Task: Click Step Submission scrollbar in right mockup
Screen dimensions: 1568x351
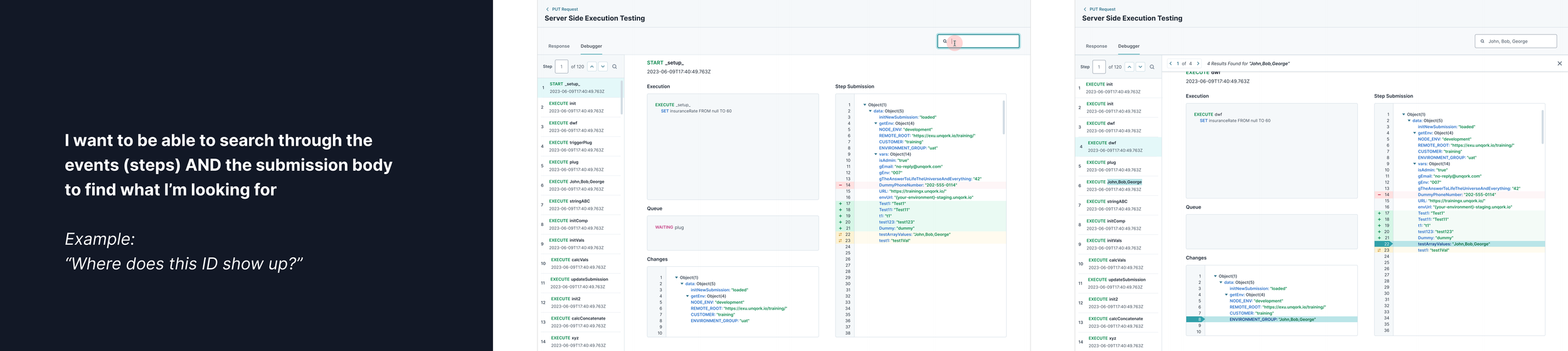Action: tap(1542, 127)
